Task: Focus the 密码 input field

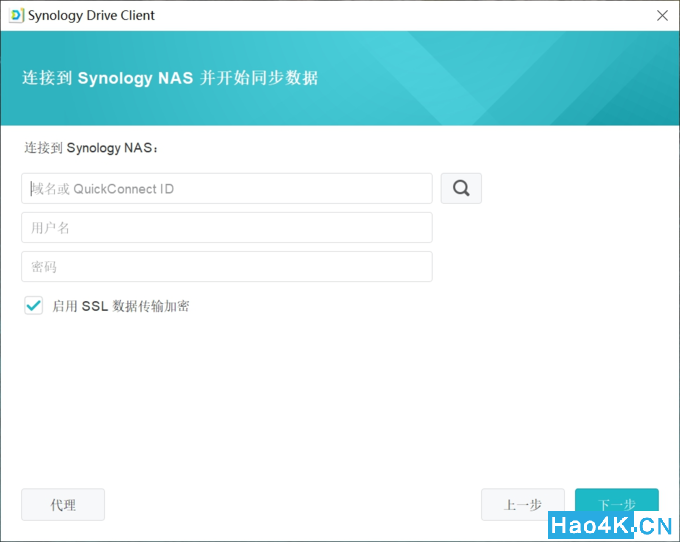Action: (227, 266)
